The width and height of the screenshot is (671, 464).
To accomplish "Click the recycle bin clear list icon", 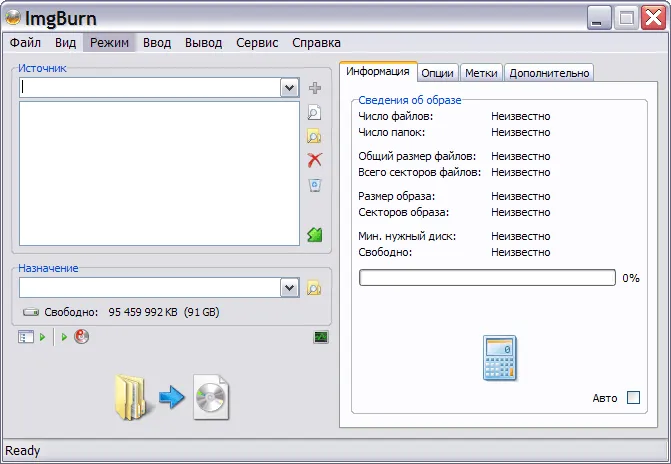I will point(315,185).
